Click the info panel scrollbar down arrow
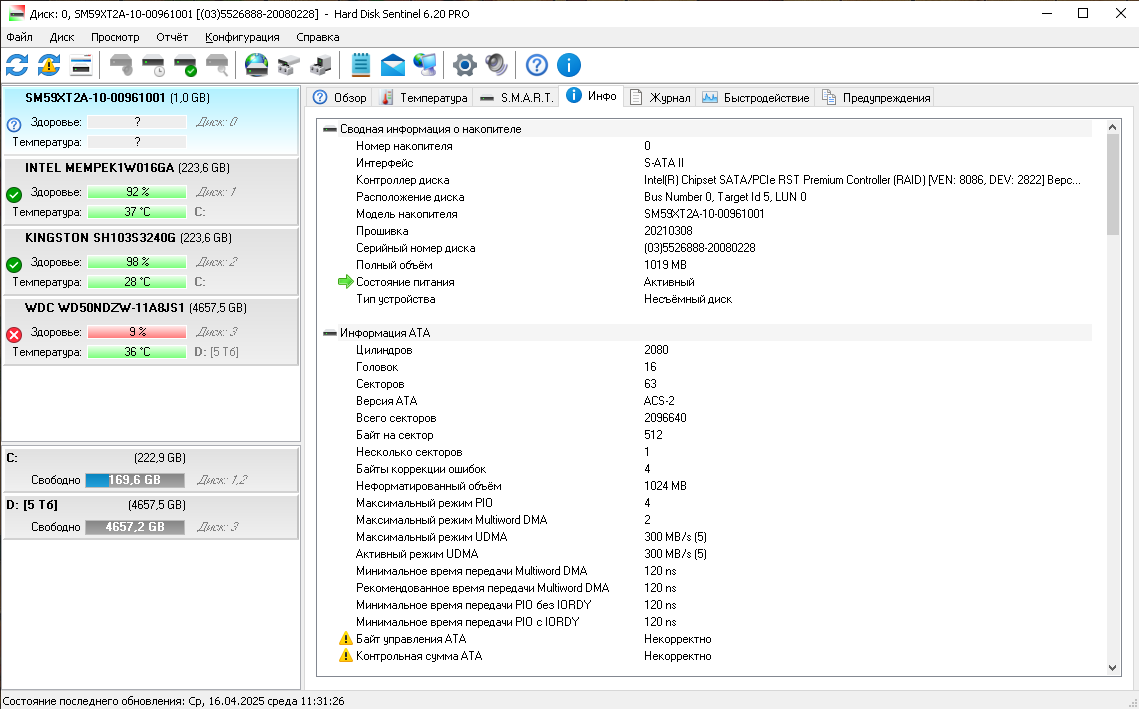The image size is (1139, 709). point(1113,668)
